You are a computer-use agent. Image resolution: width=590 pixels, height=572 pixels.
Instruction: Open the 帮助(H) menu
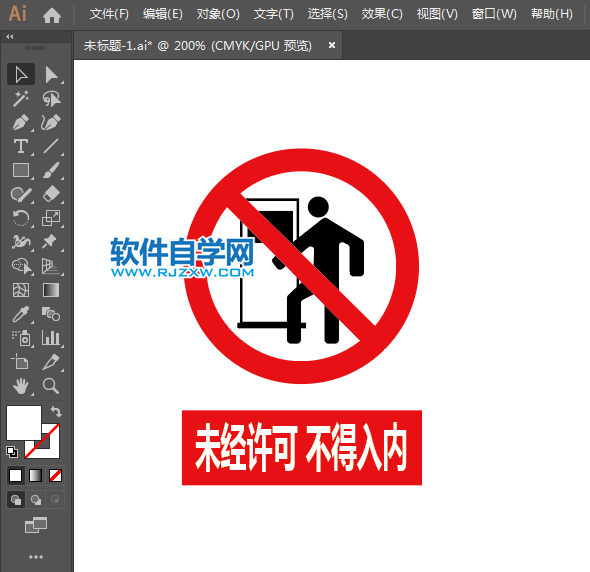(552, 14)
